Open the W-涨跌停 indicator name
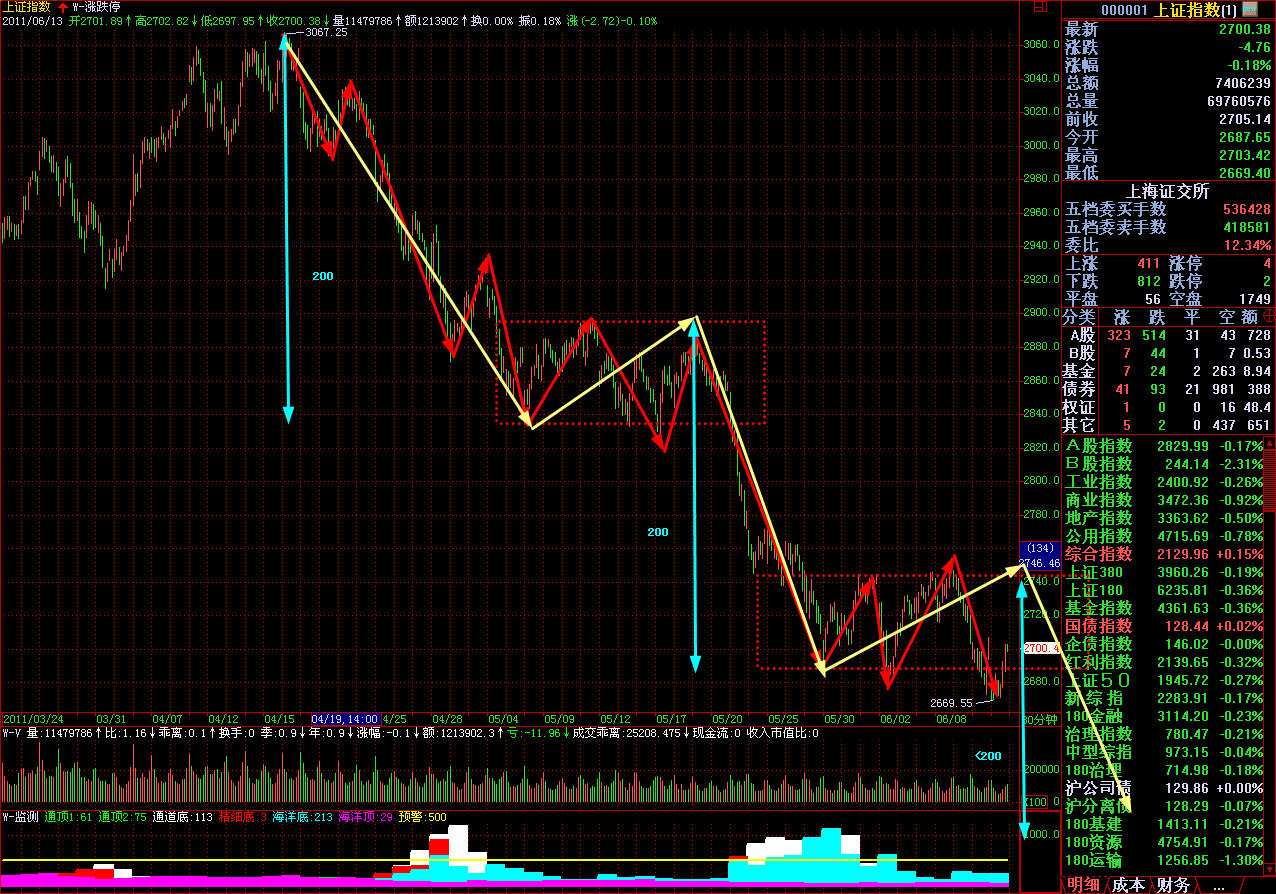 click(96, 6)
